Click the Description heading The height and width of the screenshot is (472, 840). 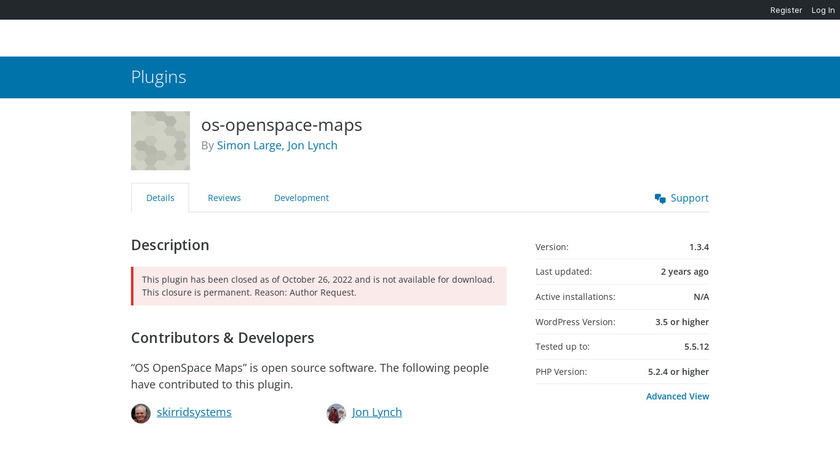coord(170,245)
